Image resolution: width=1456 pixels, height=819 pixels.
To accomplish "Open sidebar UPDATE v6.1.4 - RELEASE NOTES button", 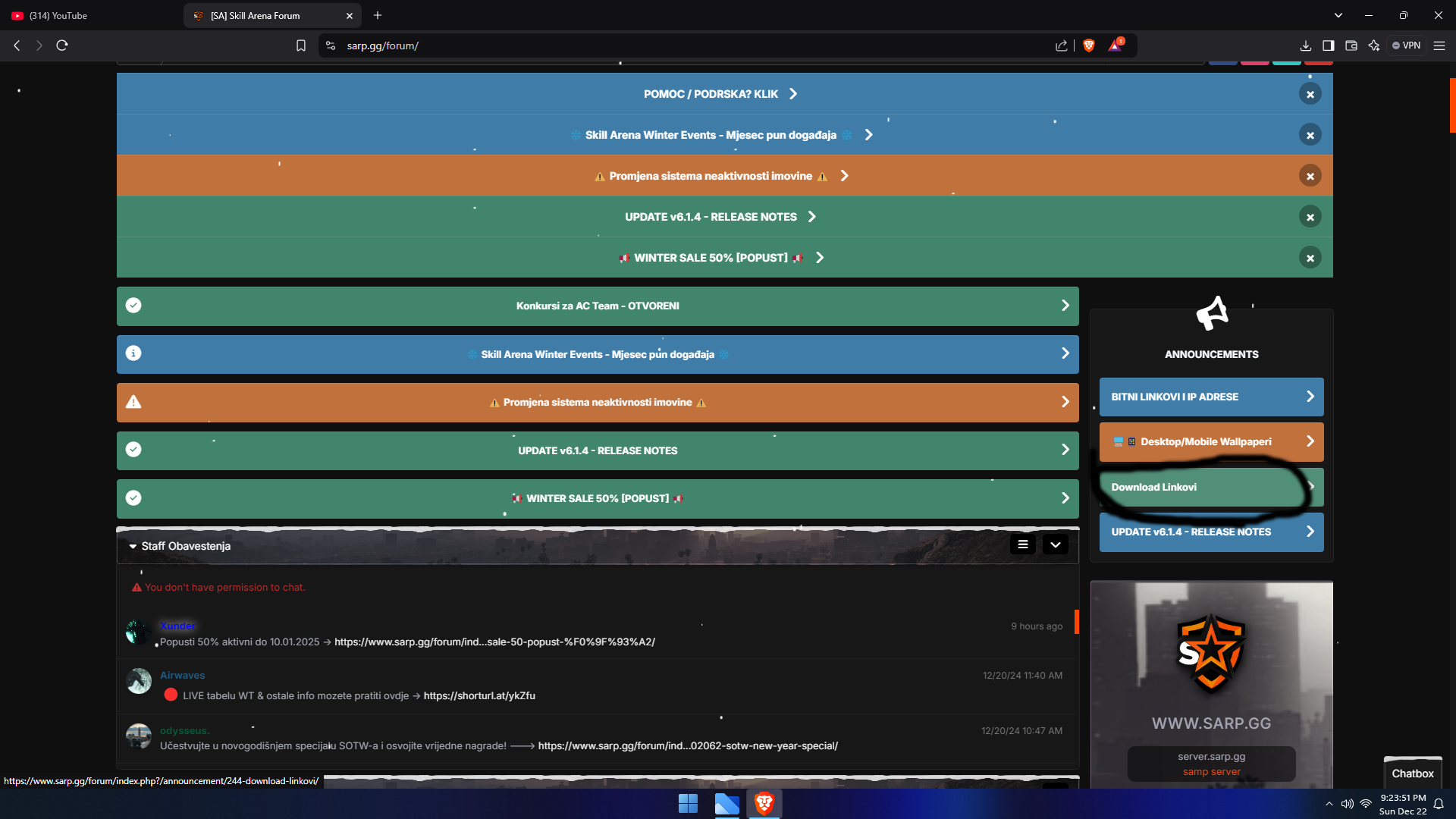I will click(x=1211, y=532).
